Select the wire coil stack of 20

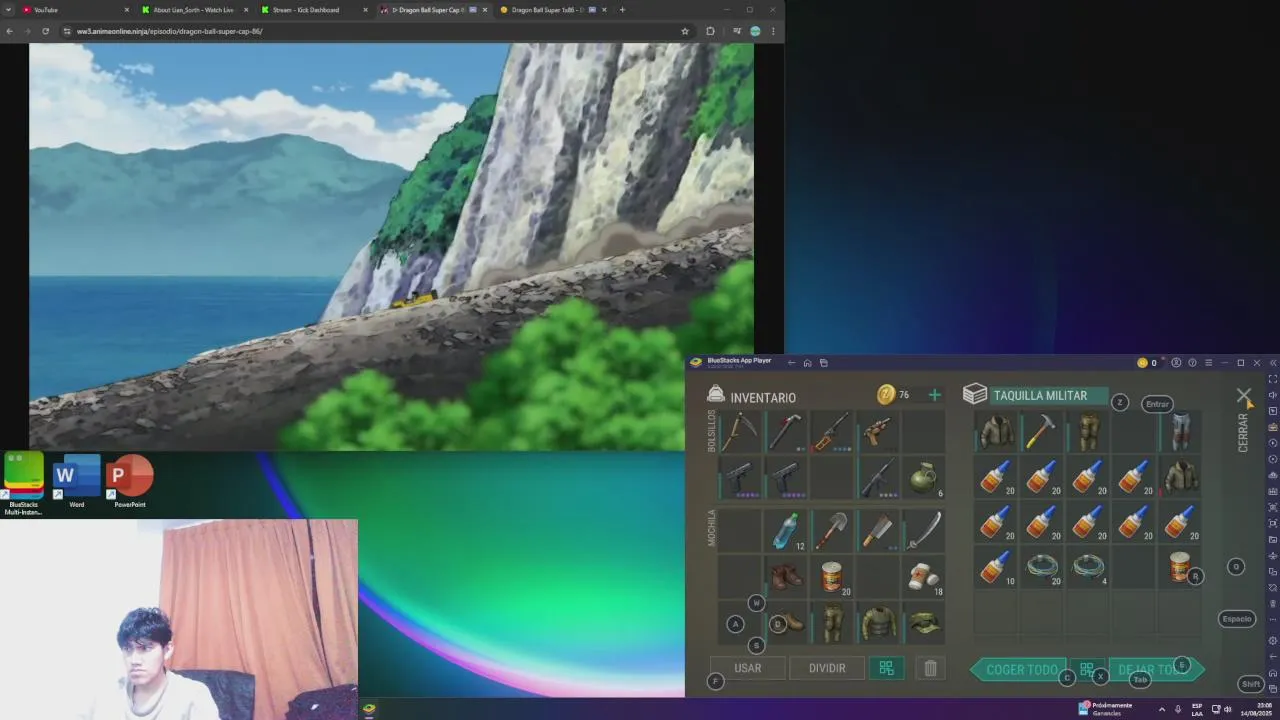pos(1041,567)
